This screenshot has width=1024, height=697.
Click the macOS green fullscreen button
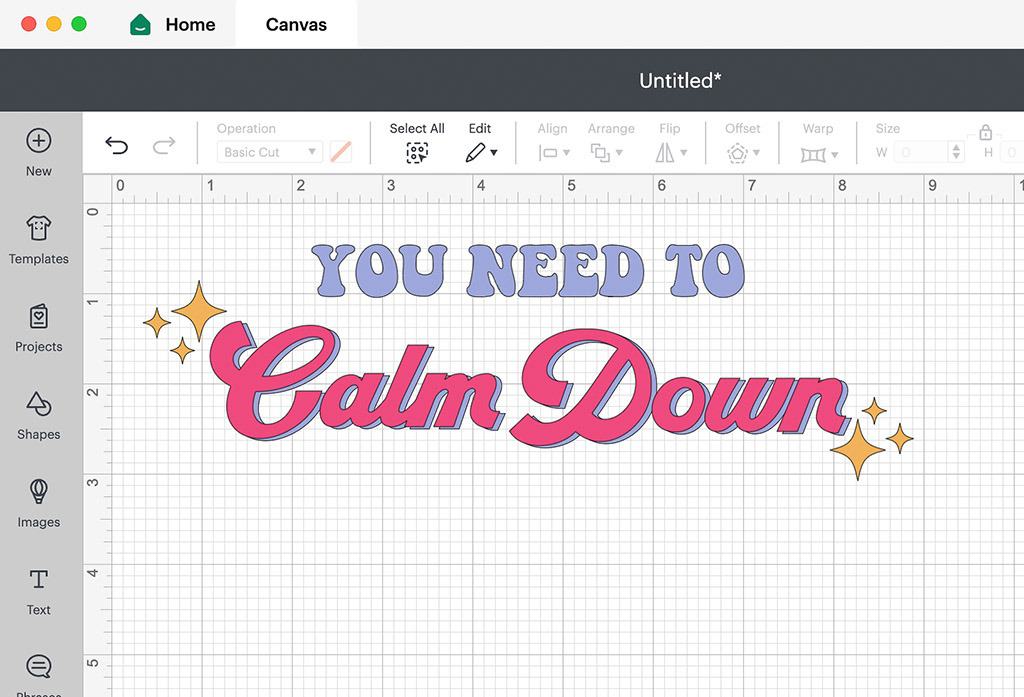pyautogui.click(x=79, y=24)
